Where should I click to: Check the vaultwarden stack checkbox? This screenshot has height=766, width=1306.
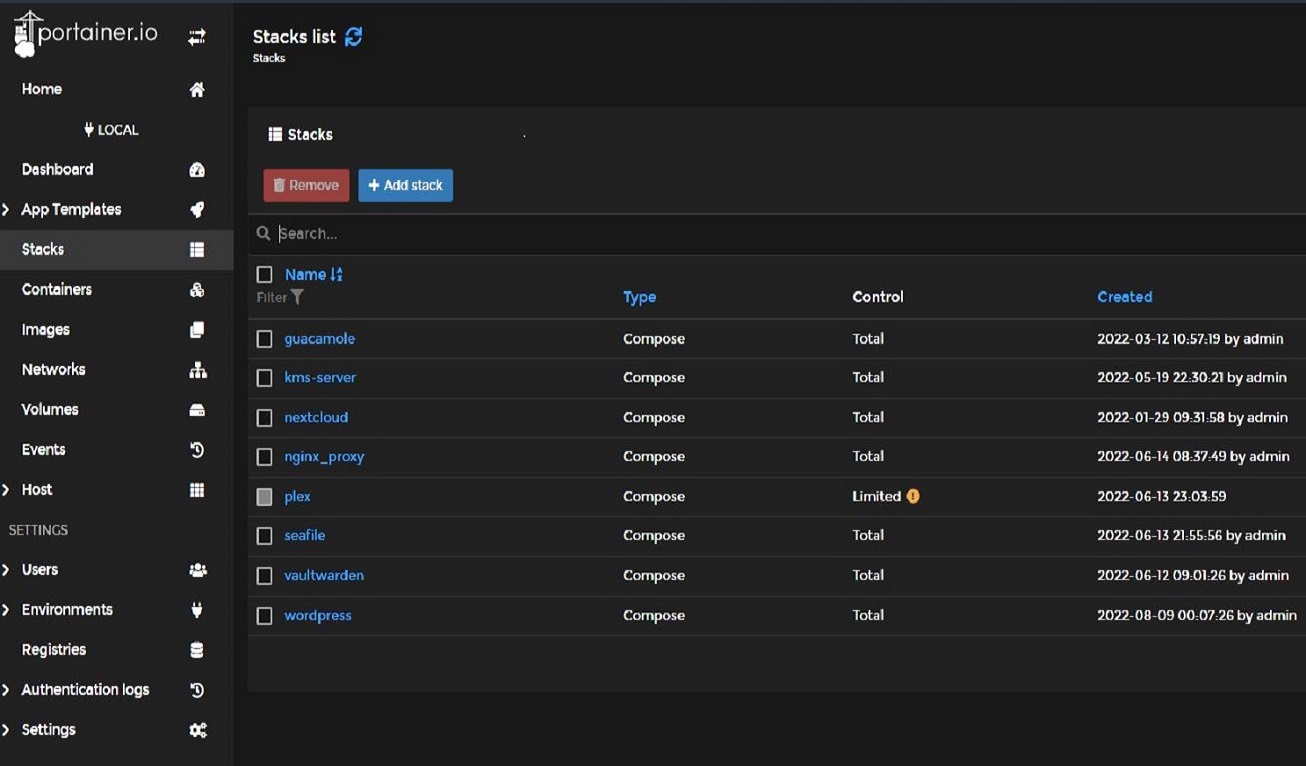pyautogui.click(x=264, y=576)
